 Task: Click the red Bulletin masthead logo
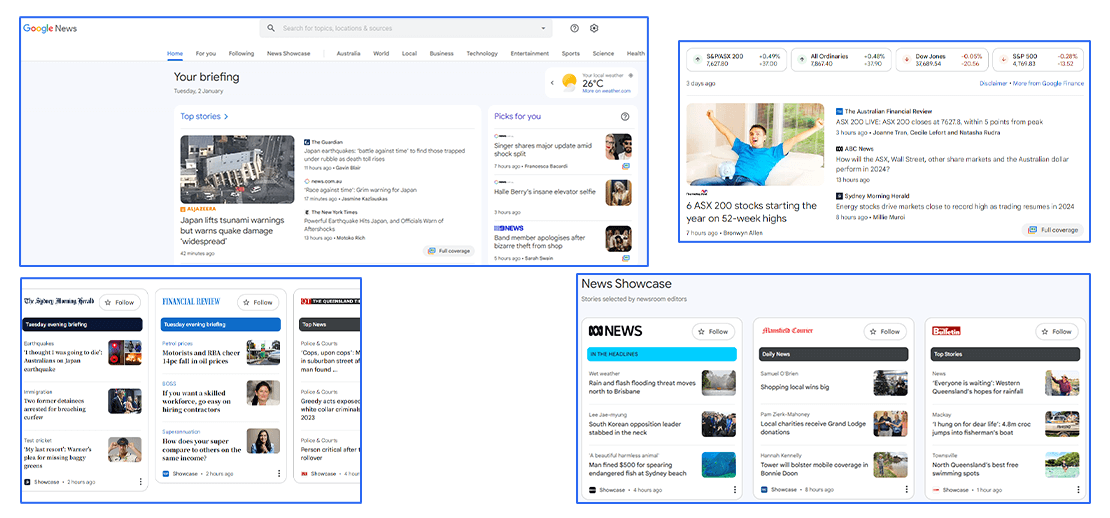tap(946, 331)
